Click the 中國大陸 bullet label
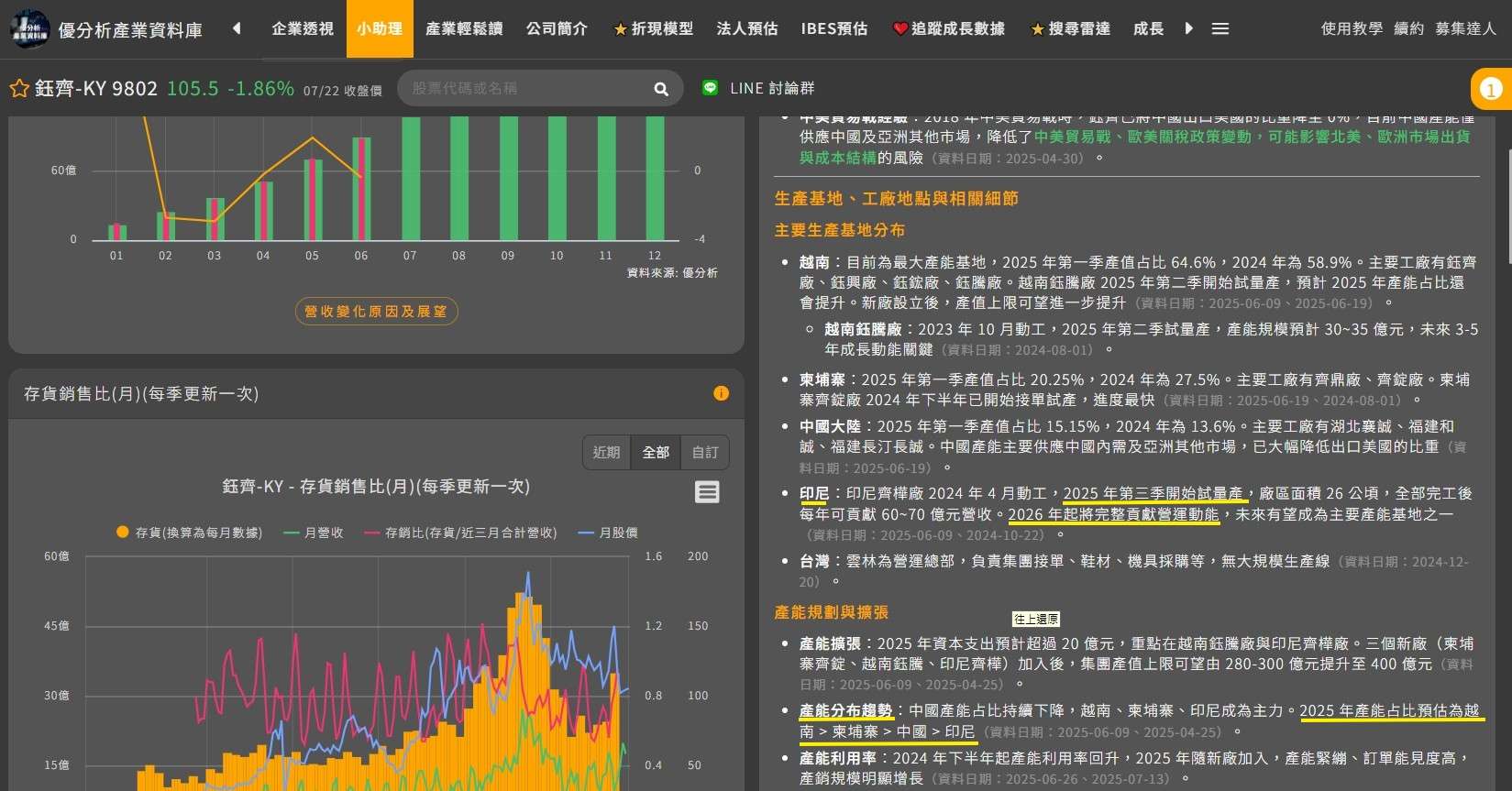The image size is (1512, 791). point(830,426)
